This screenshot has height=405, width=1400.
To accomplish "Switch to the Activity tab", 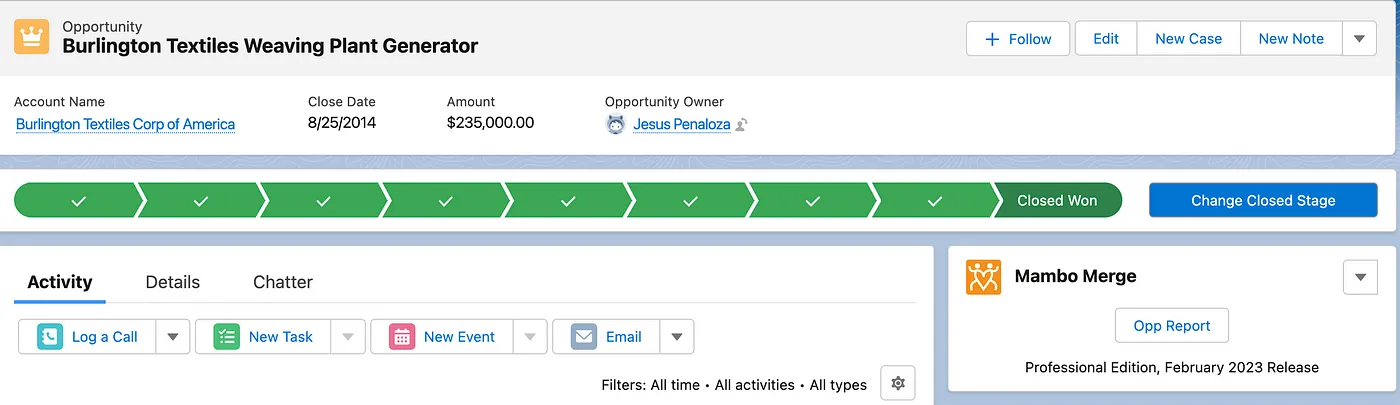I will (x=60, y=282).
